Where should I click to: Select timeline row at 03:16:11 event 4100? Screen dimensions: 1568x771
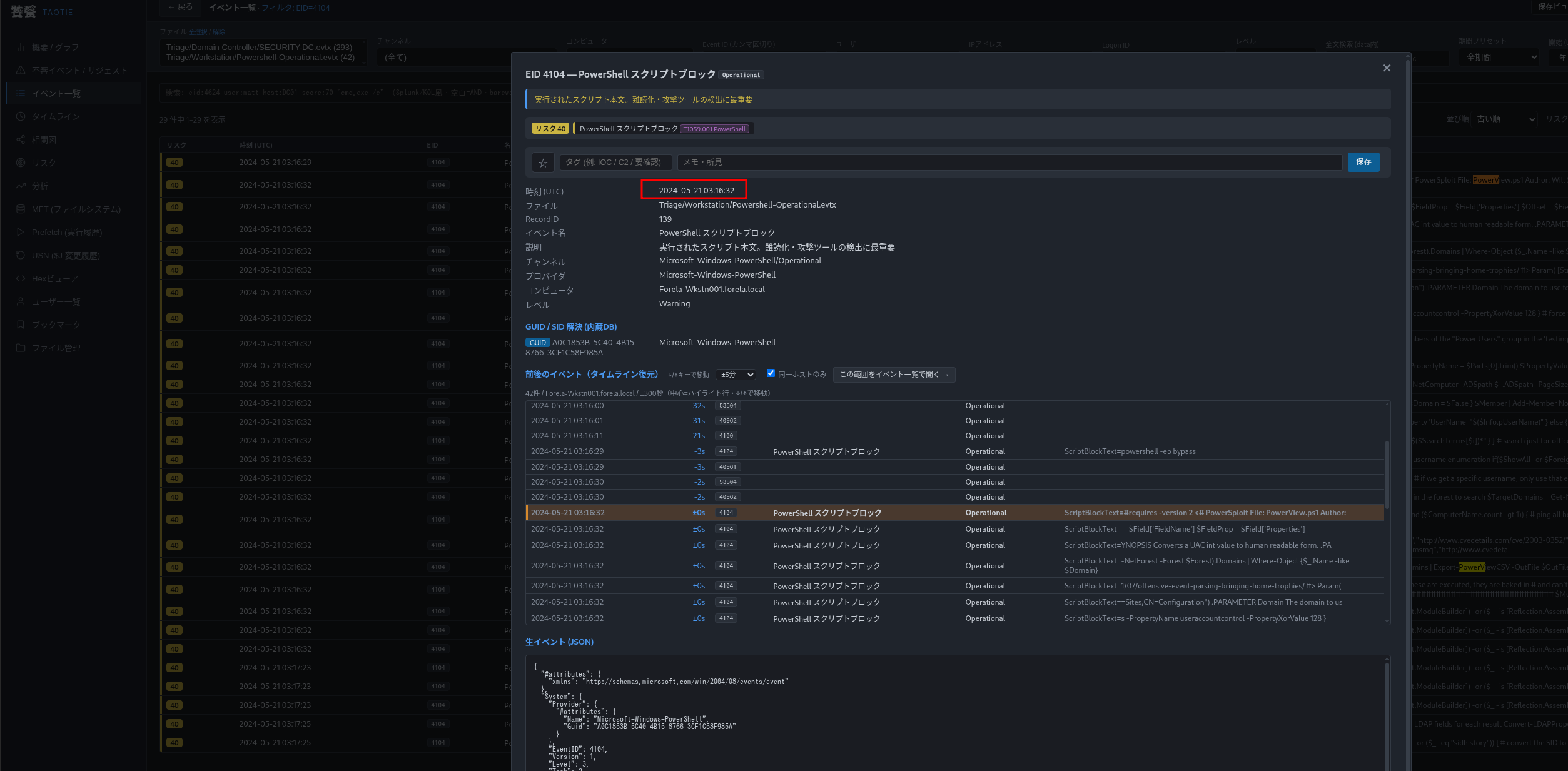(x=955, y=436)
